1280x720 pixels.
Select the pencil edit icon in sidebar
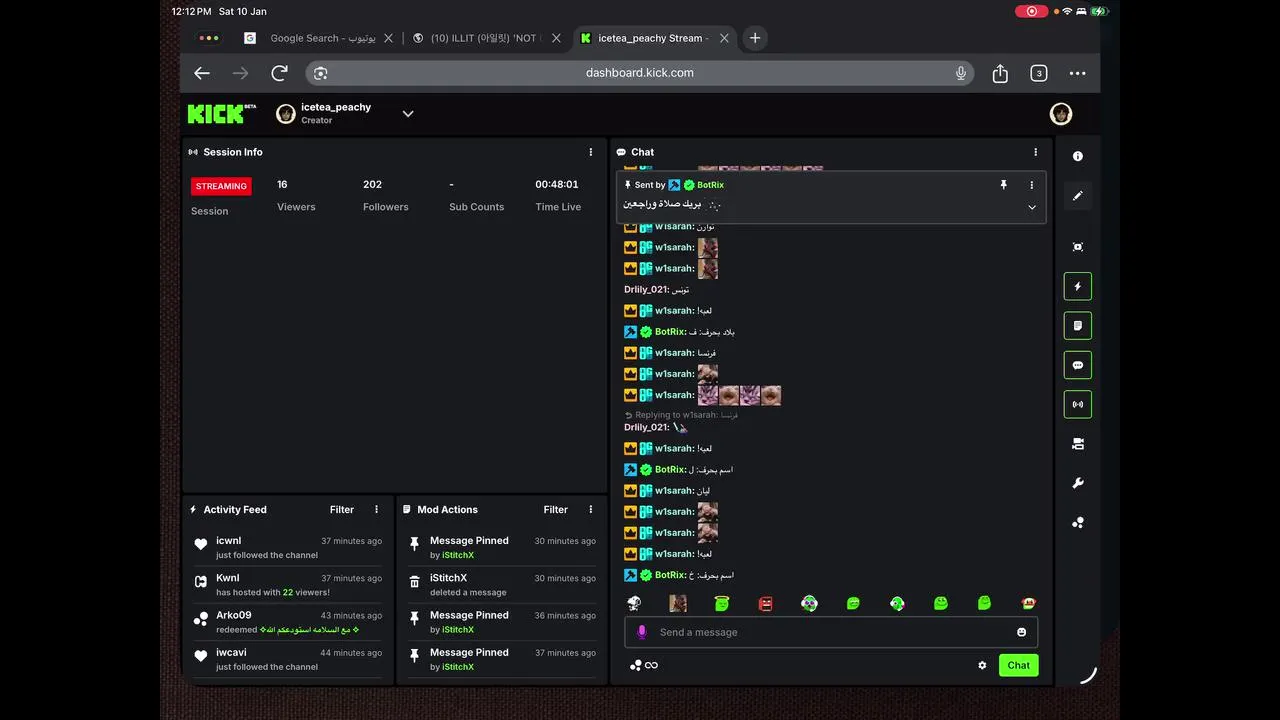pyautogui.click(x=1077, y=196)
